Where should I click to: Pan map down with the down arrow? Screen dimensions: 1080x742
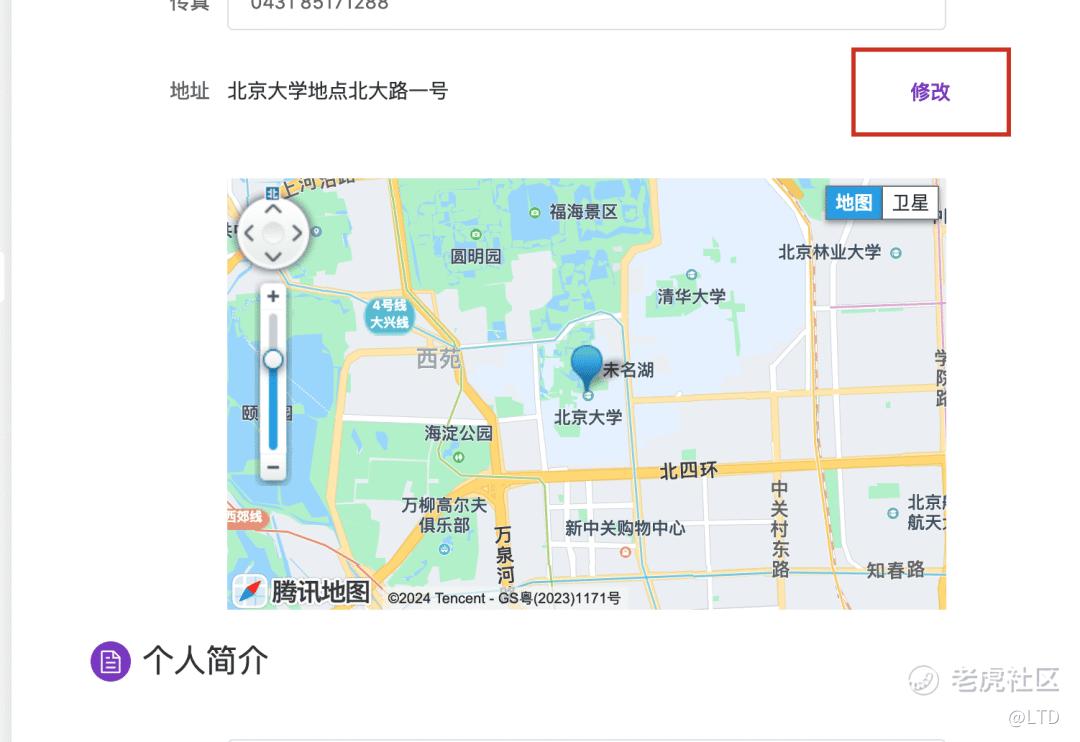point(273,257)
